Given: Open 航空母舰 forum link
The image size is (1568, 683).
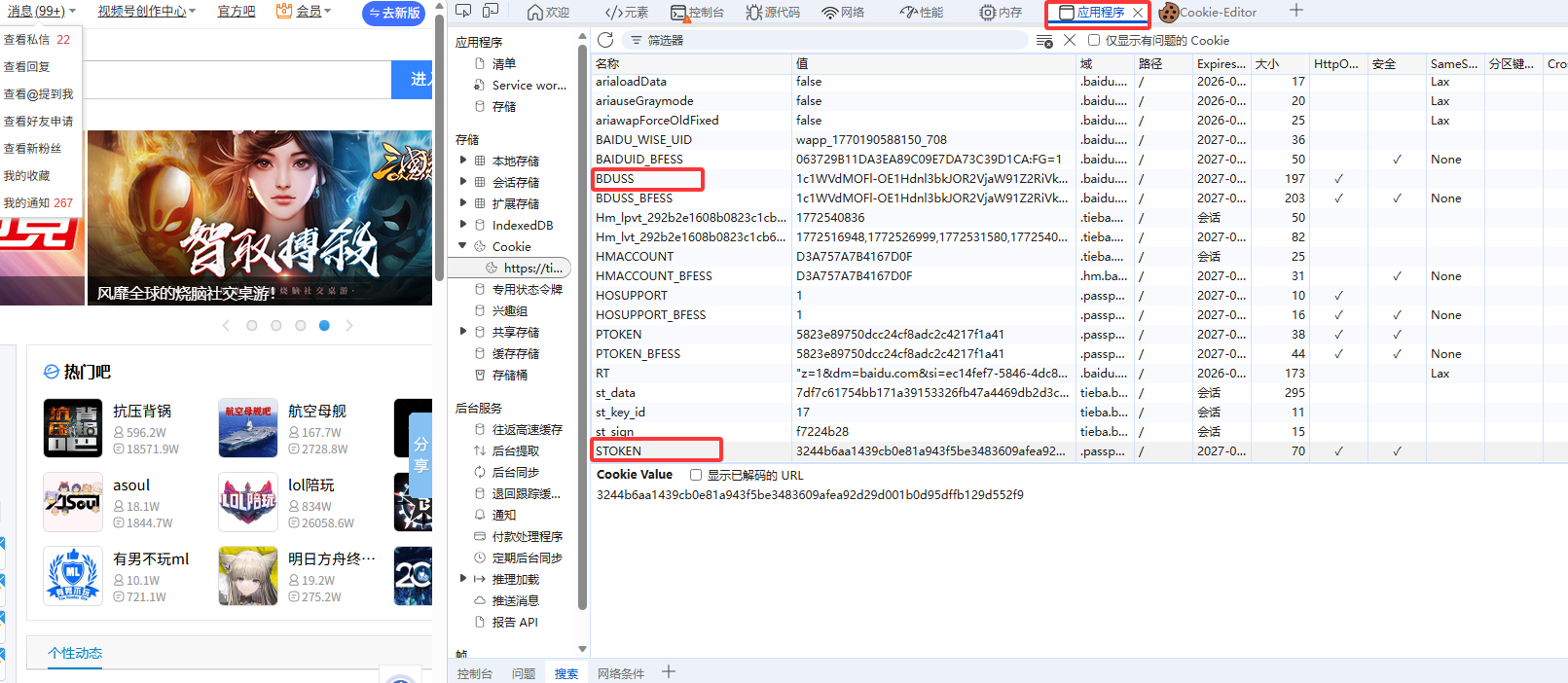Looking at the screenshot, I should [x=316, y=411].
